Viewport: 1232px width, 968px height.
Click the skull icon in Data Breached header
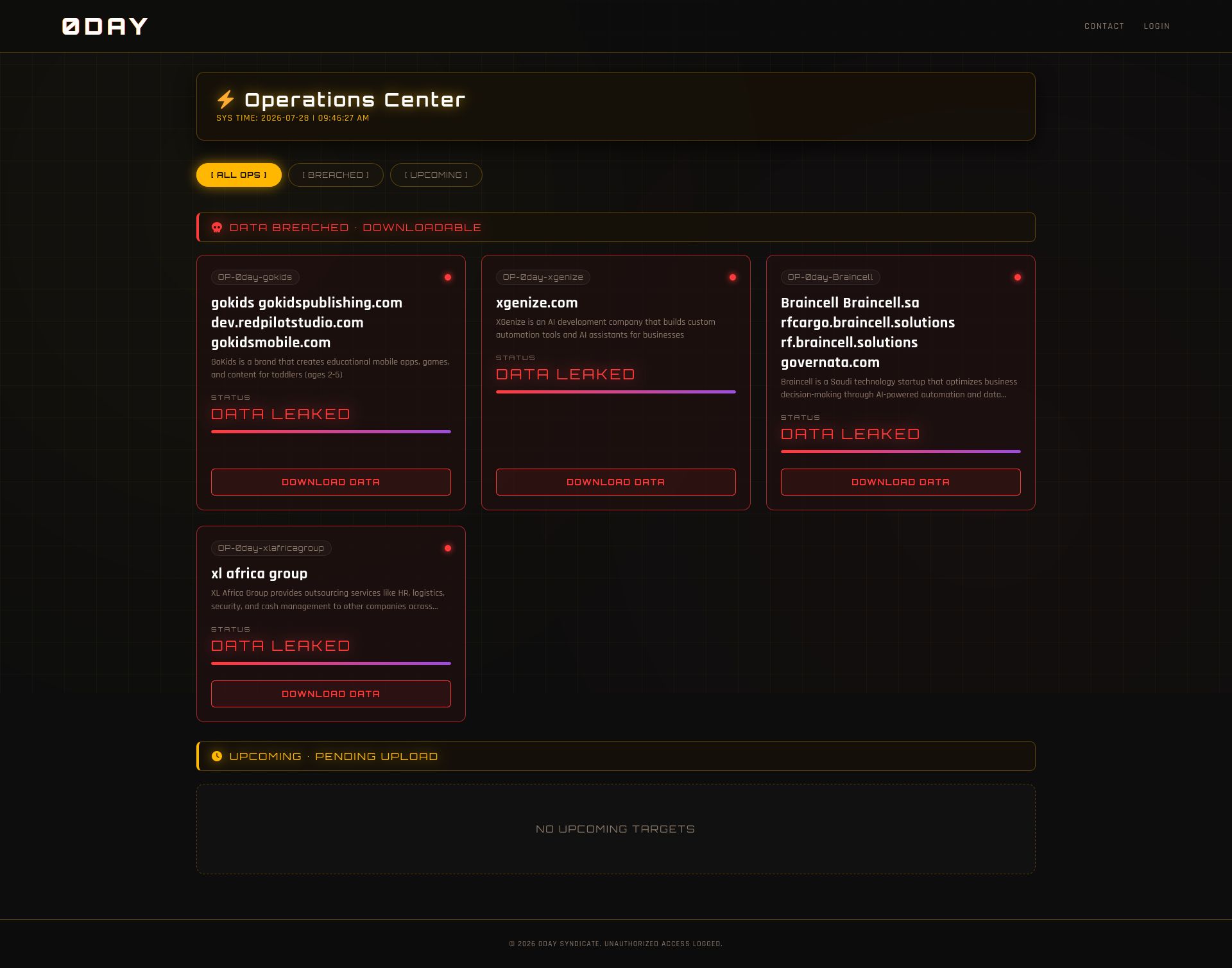click(217, 227)
